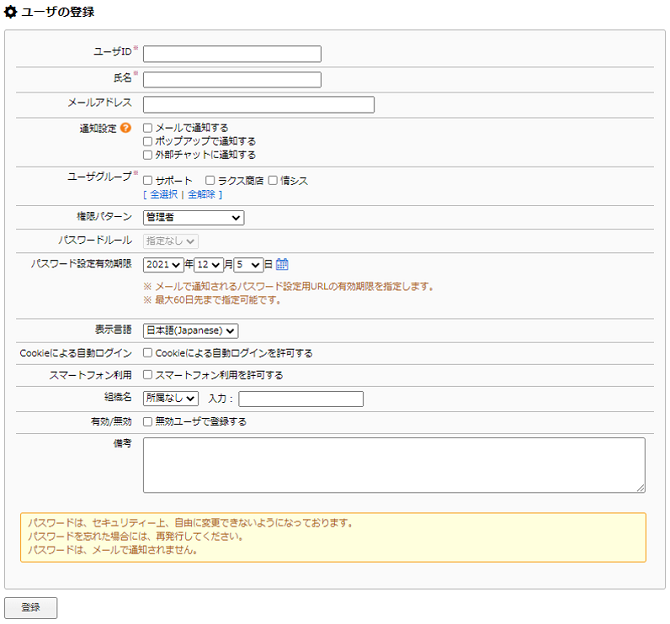670x624 pixels.
Task: Click the gear icon next to ユーザの登録
Action: [10, 12]
